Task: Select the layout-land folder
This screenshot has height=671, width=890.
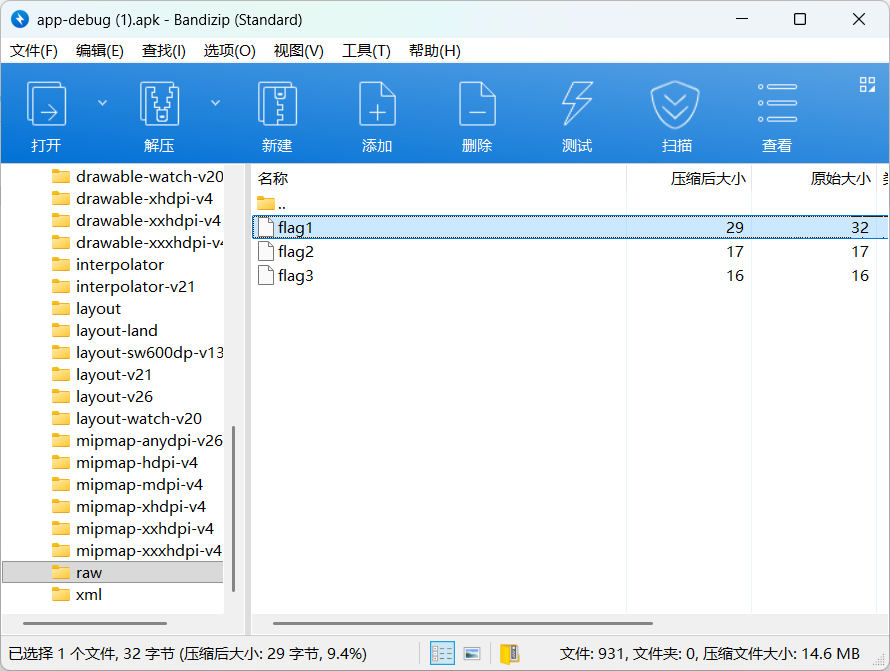Action: (104, 330)
